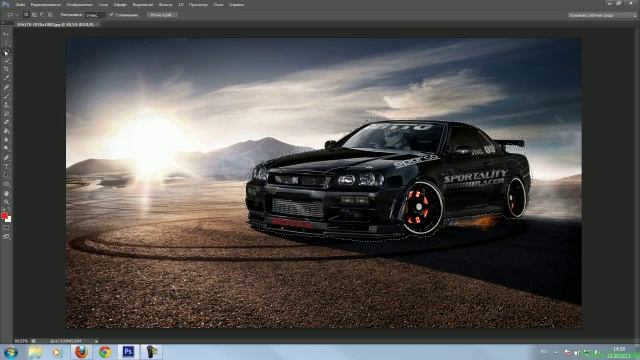
Task: Select the Lasso tool in the toolbox
Action: (x=6, y=52)
